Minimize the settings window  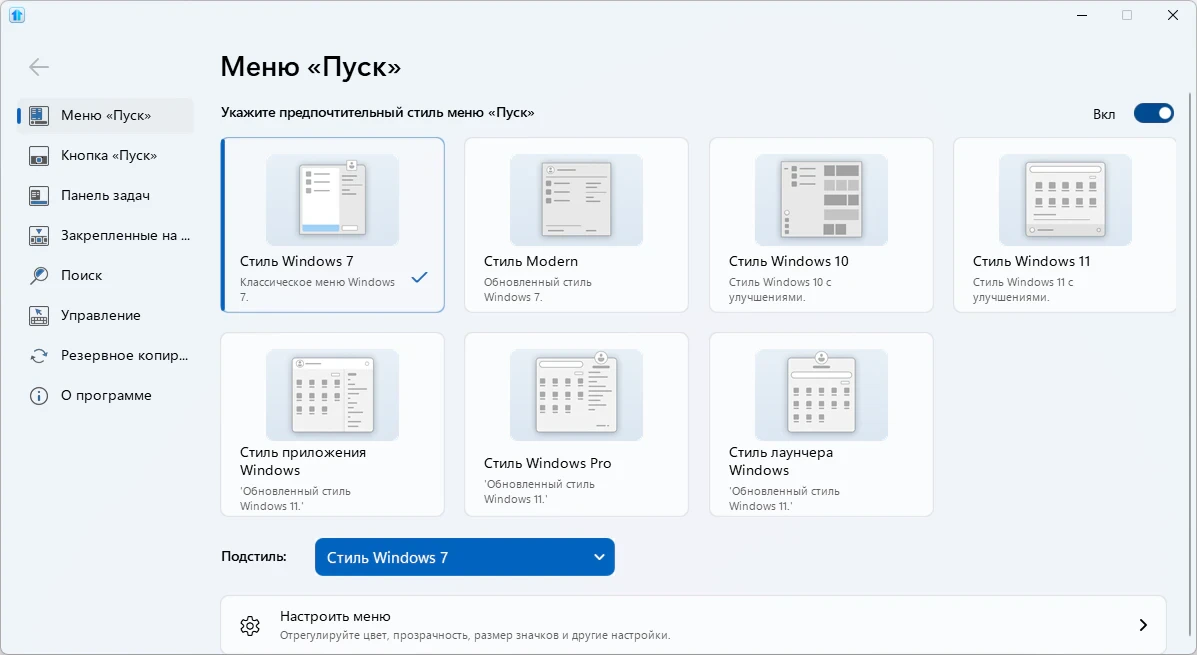1082,15
